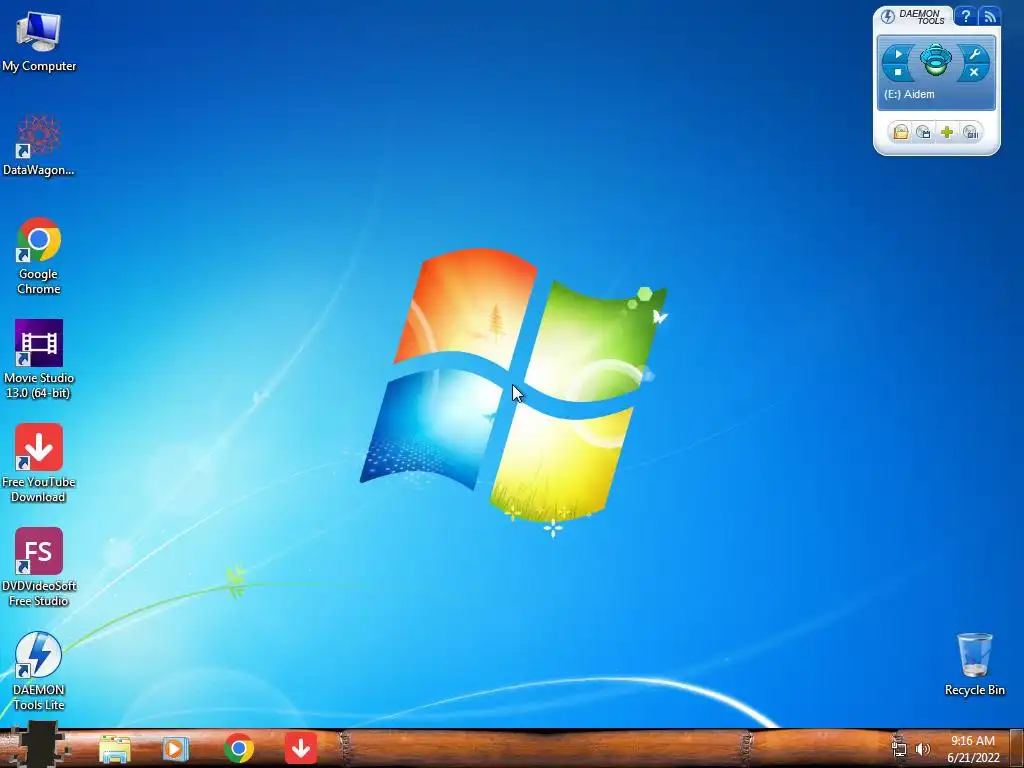1024x768 pixels.
Task: Click the DAEMON Tools lightning logo in gadget
Action: point(888,16)
